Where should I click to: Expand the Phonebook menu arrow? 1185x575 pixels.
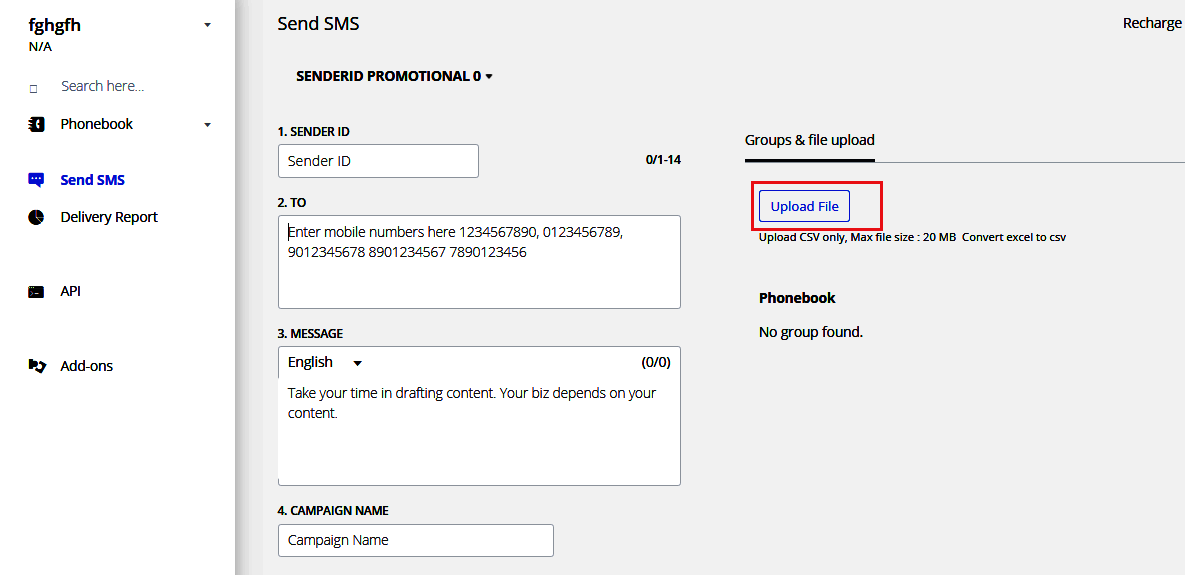click(x=208, y=125)
